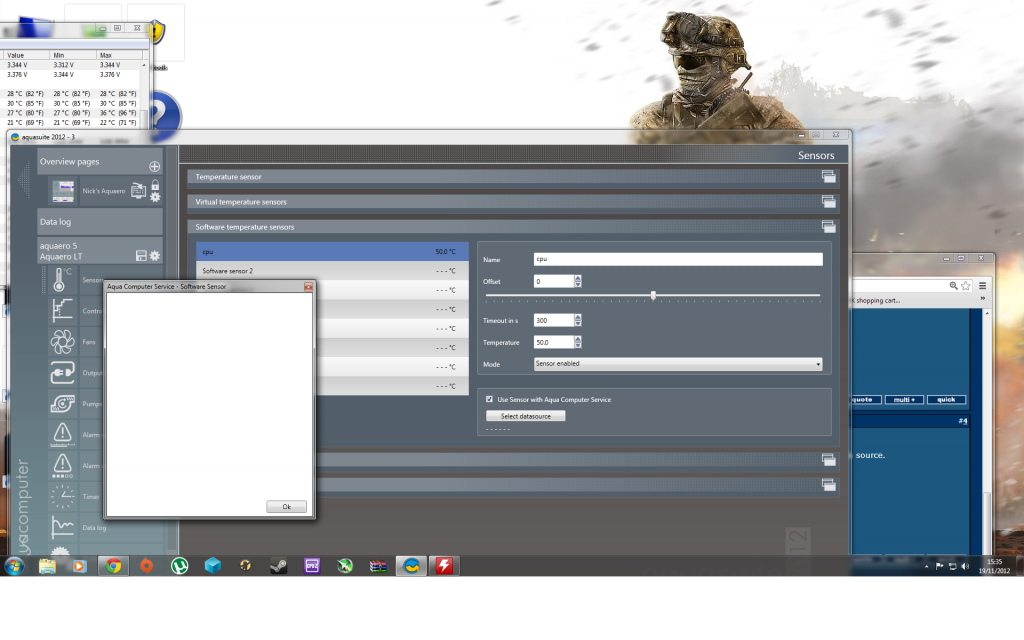Viewport: 1024px width, 640px height.
Task: Untick Use Sensor with Aqua Computer Service
Action: [489, 399]
